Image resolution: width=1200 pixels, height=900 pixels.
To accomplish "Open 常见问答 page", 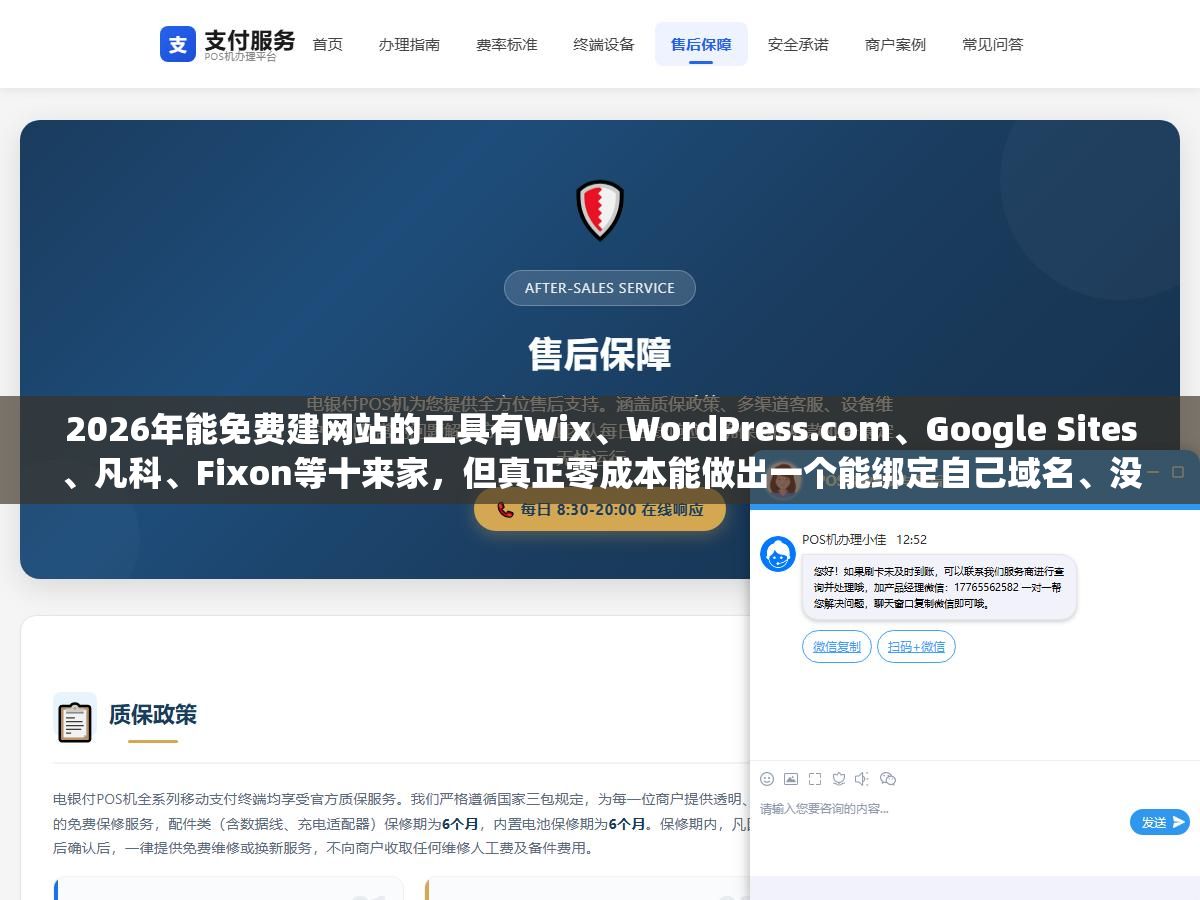I will click(x=993, y=44).
